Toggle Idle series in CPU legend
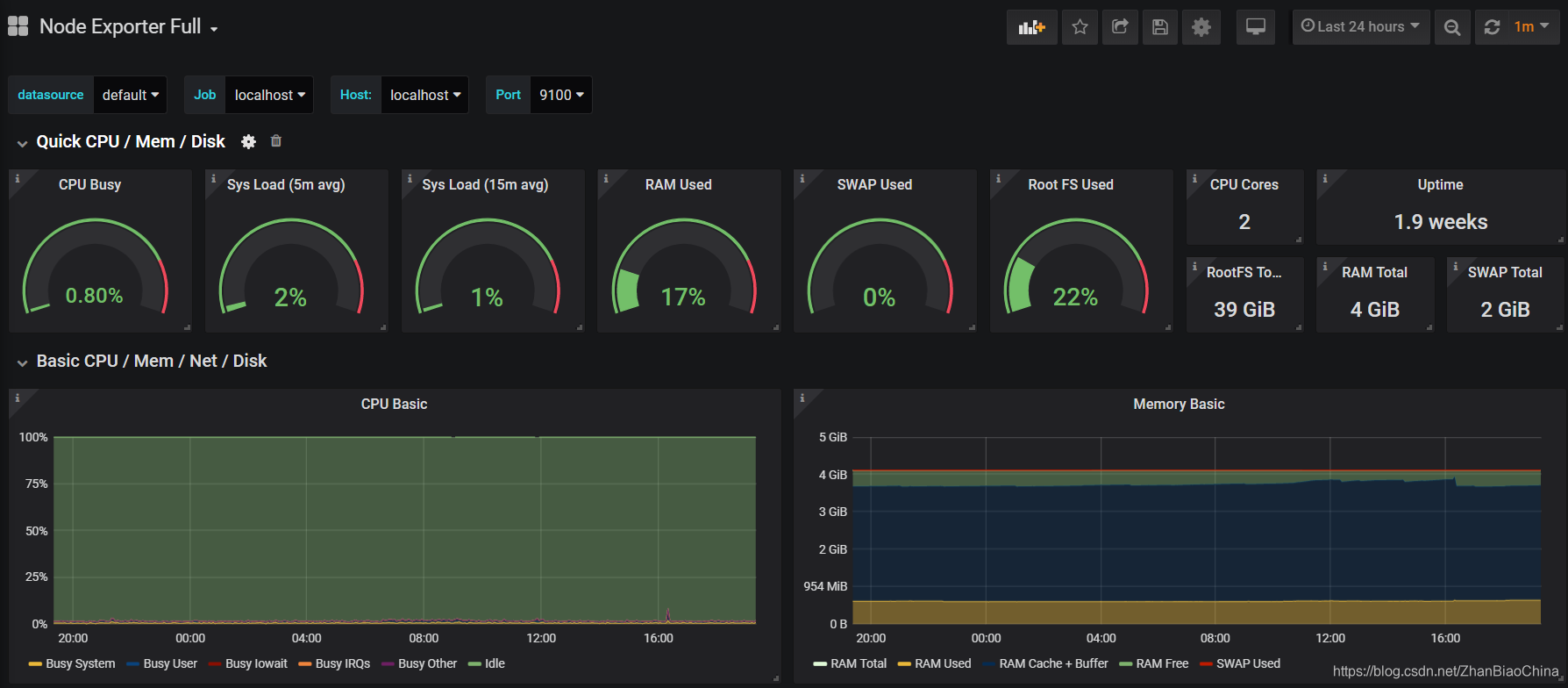1568x688 pixels. tap(495, 663)
